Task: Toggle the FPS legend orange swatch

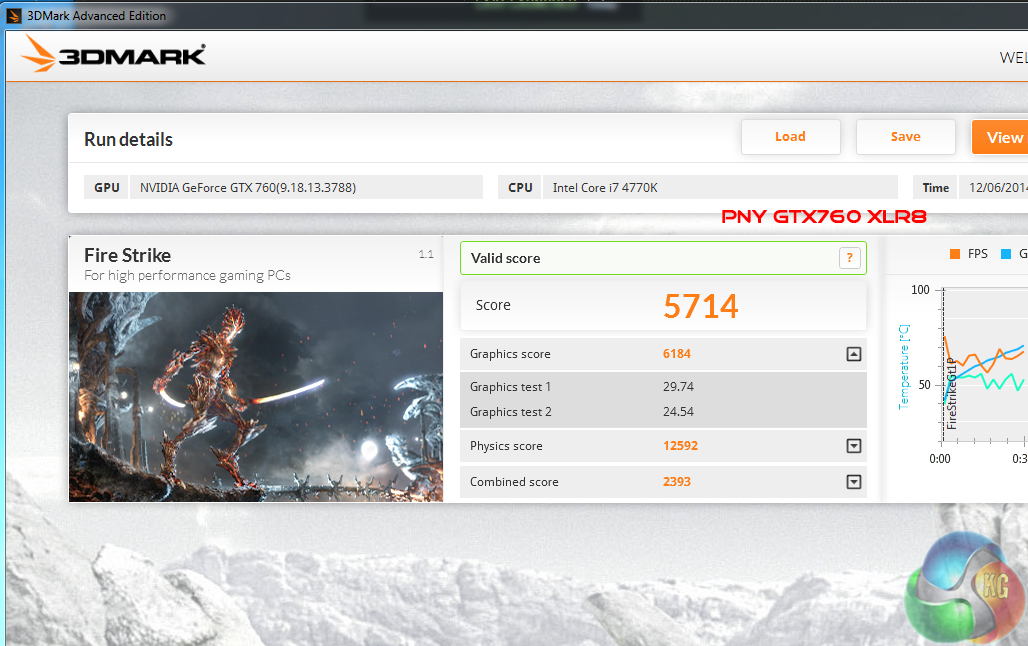Action: pyautogui.click(x=955, y=254)
